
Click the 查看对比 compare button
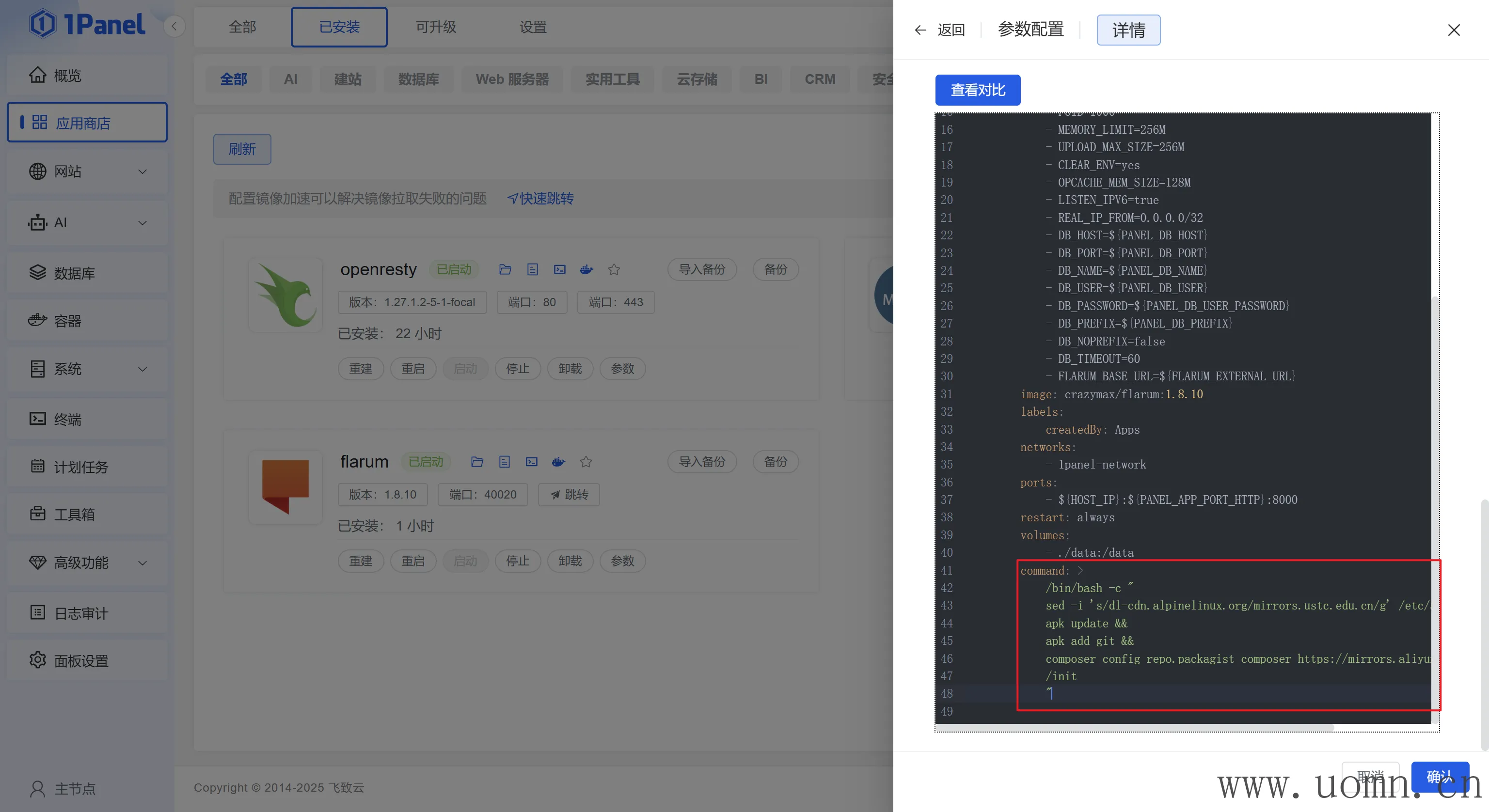tap(978, 90)
